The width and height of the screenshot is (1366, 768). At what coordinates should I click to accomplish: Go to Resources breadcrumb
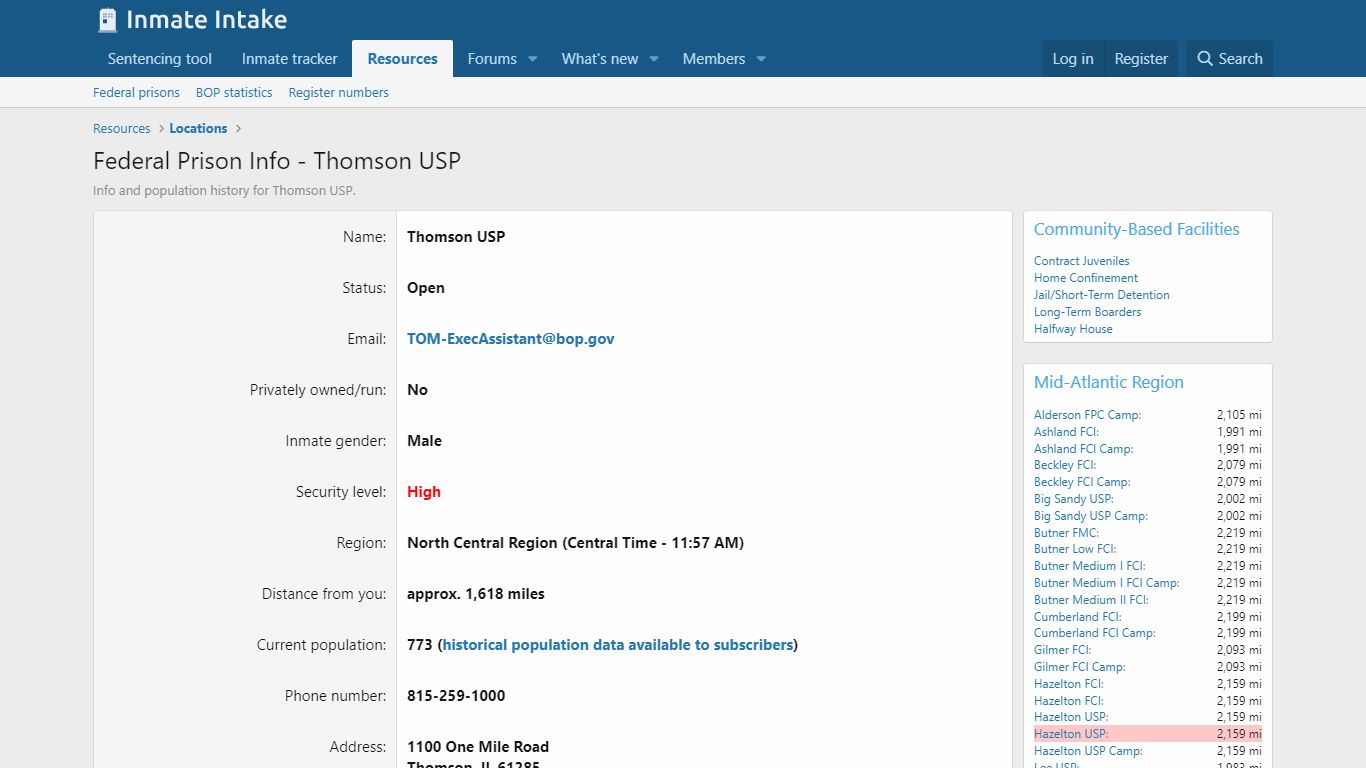coord(122,128)
